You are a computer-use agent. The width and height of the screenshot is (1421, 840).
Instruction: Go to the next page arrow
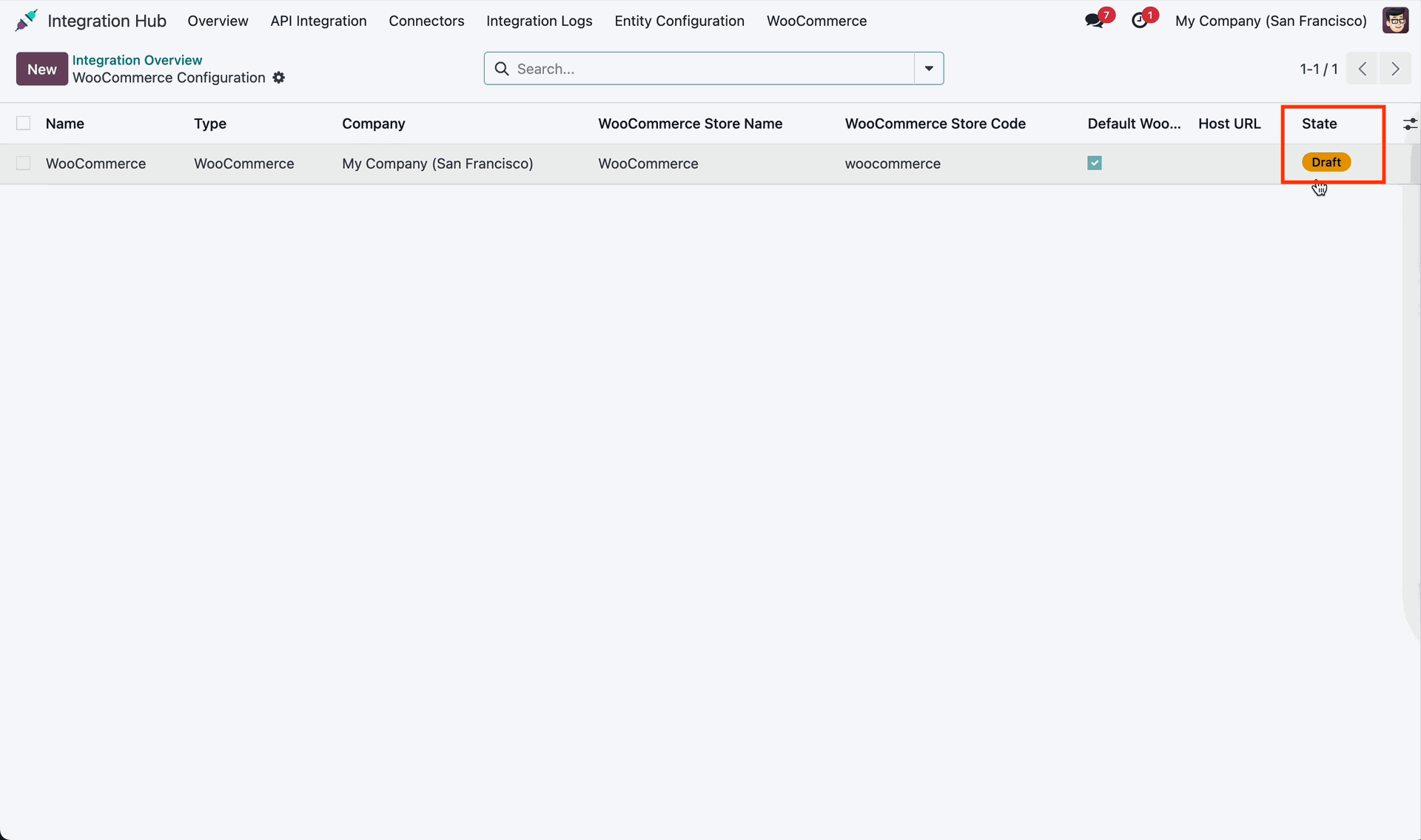coord(1395,69)
